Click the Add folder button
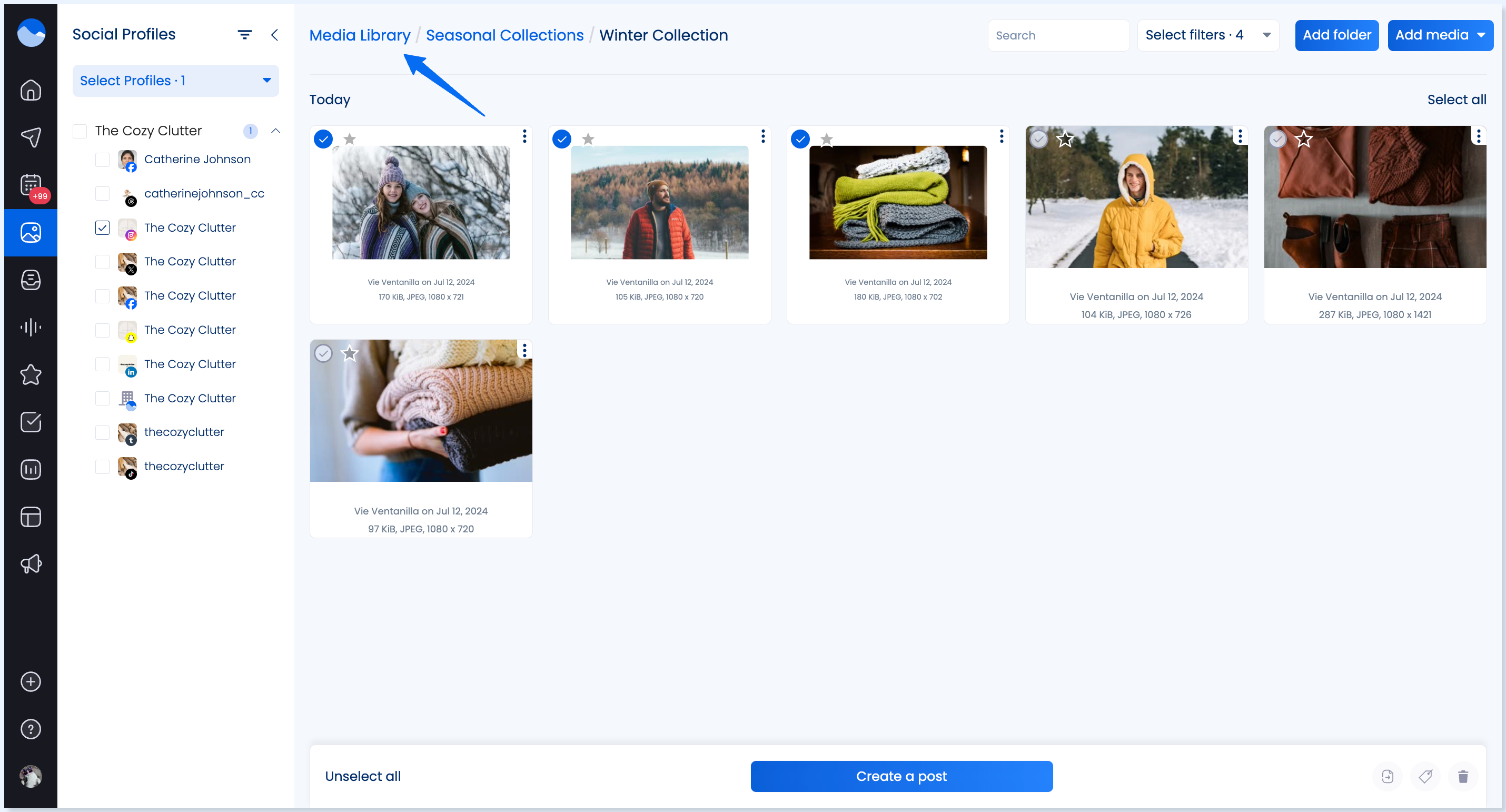This screenshot has height=812, width=1506. point(1336,35)
